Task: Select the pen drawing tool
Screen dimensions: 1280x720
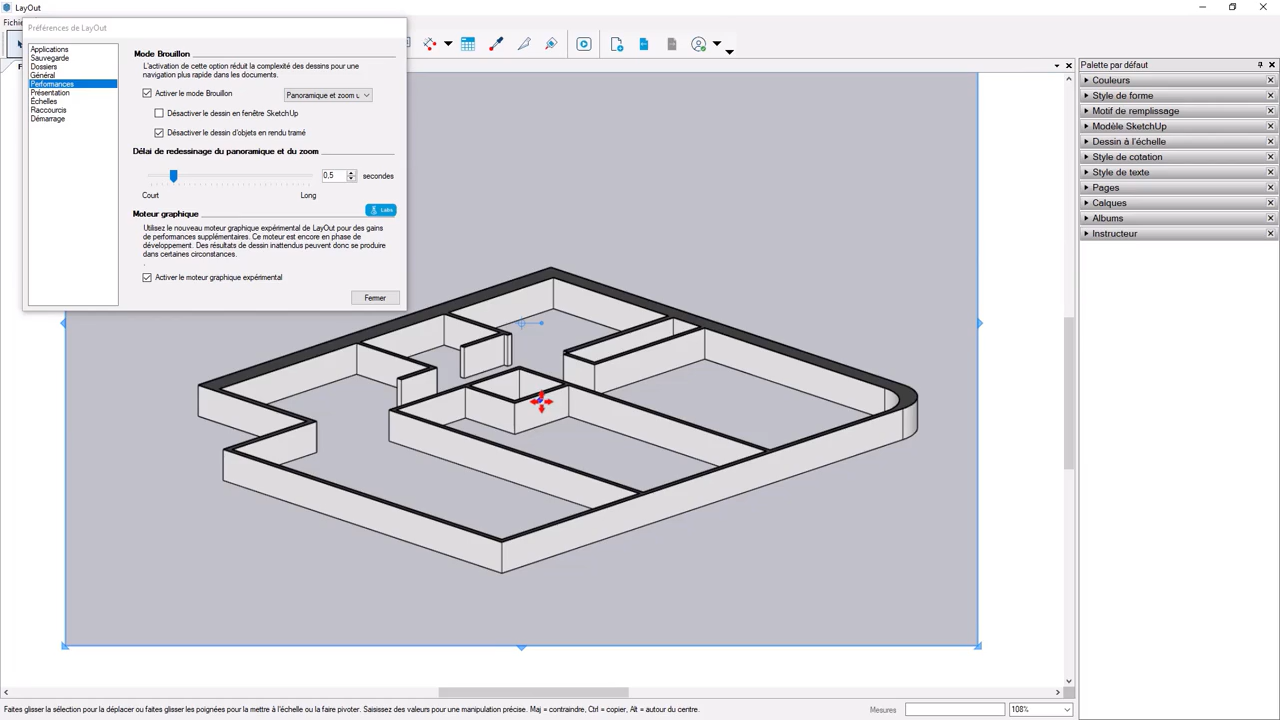Action: (523, 44)
